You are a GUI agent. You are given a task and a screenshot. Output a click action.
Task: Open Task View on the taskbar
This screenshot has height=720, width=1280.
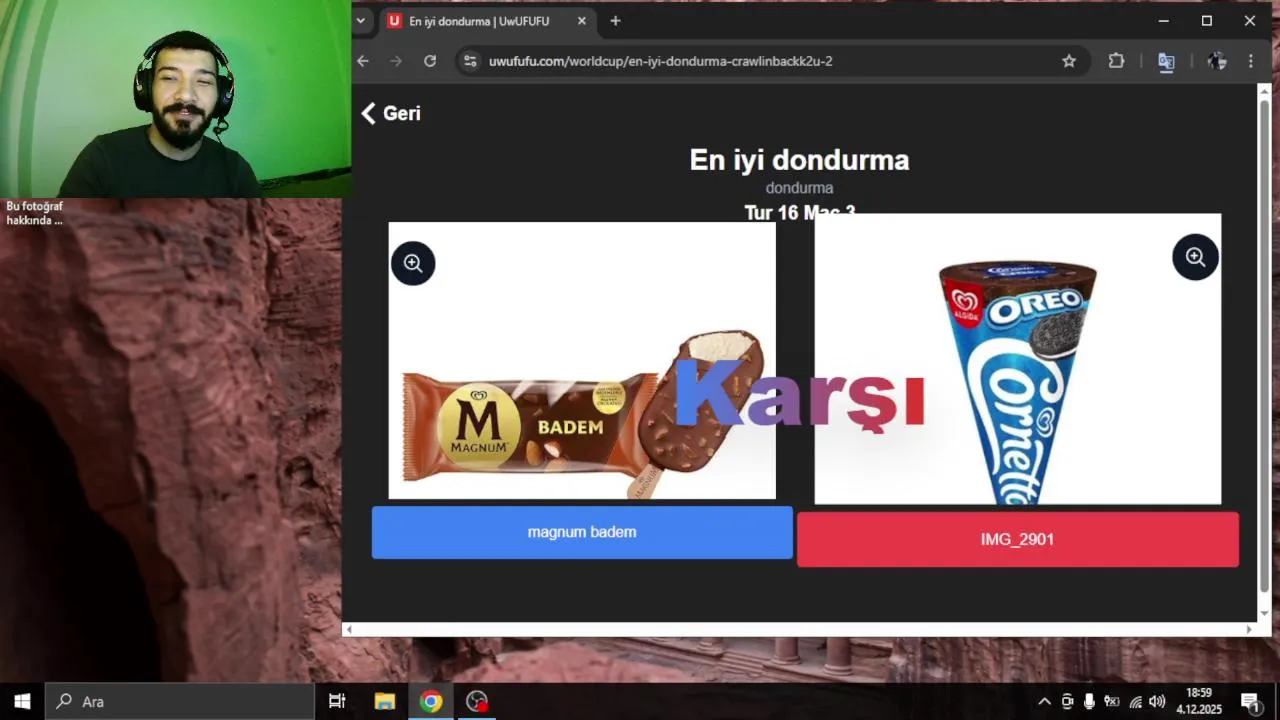[337, 701]
